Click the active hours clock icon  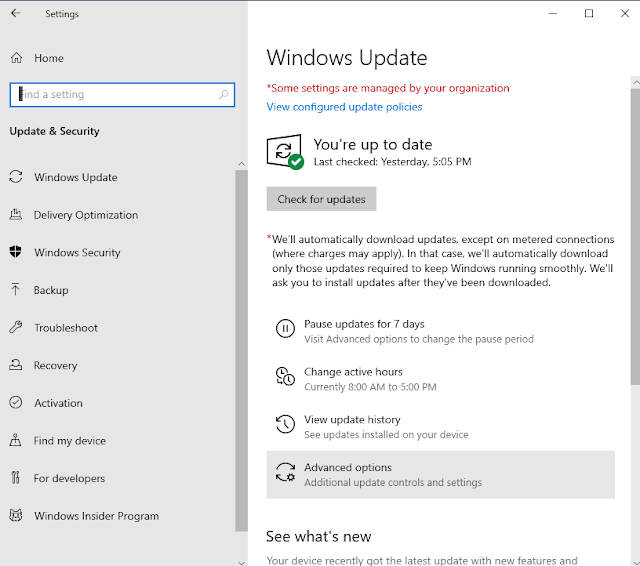(x=285, y=376)
